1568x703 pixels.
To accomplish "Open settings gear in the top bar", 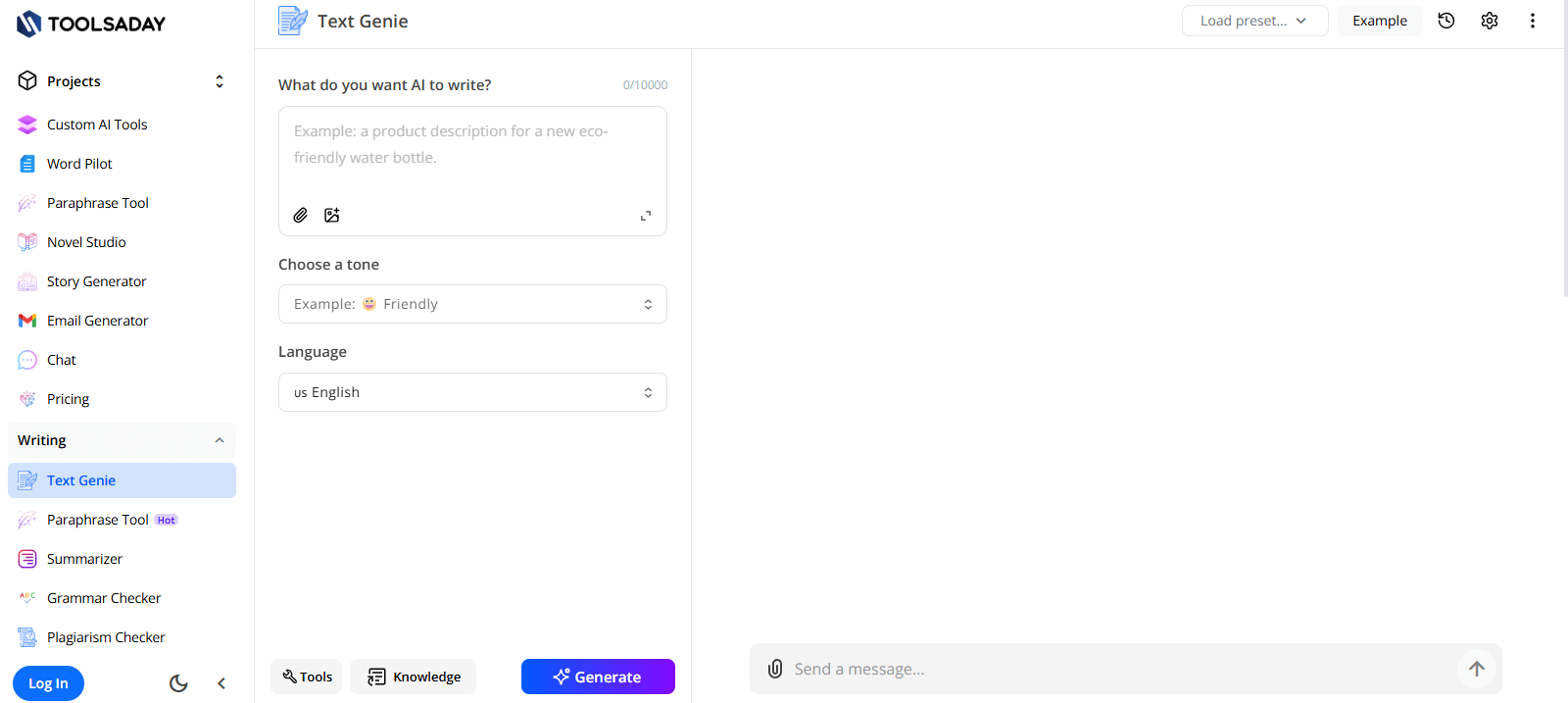I will point(1490,21).
